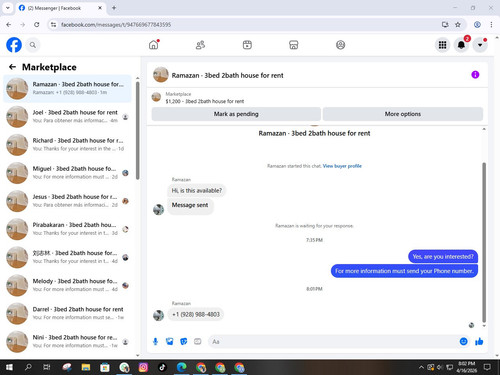Click 'Yes, are you interested?' message bubble
The width and height of the screenshot is (500, 375).
click(443, 257)
